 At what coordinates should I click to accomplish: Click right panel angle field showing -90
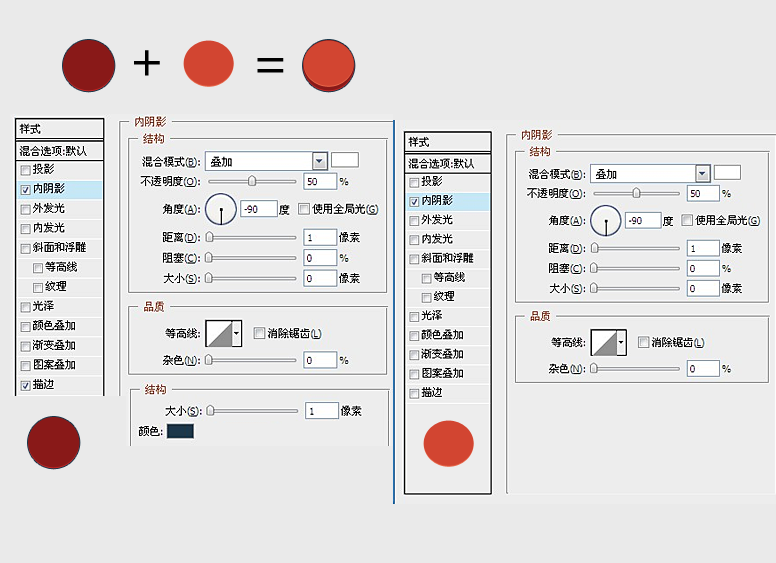pyautogui.click(x=643, y=220)
